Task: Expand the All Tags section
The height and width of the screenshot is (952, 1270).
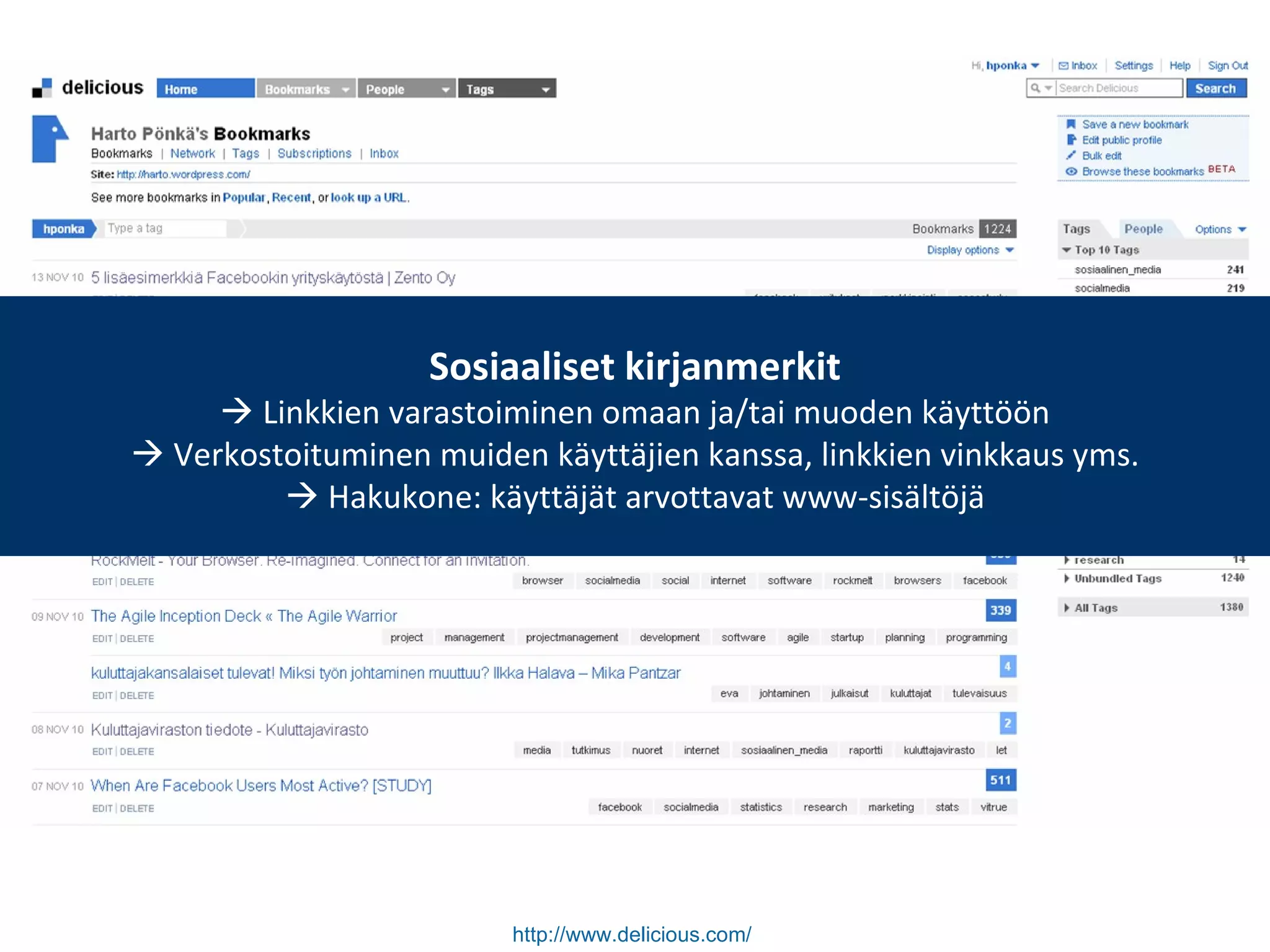Action: click(1067, 608)
